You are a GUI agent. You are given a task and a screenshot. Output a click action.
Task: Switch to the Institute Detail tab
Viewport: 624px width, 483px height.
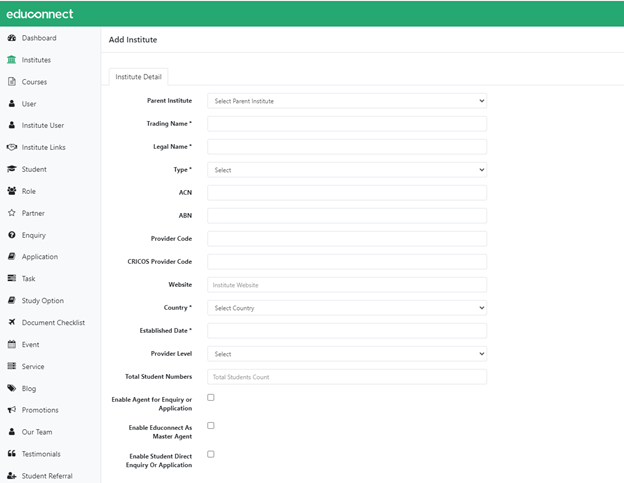click(139, 77)
